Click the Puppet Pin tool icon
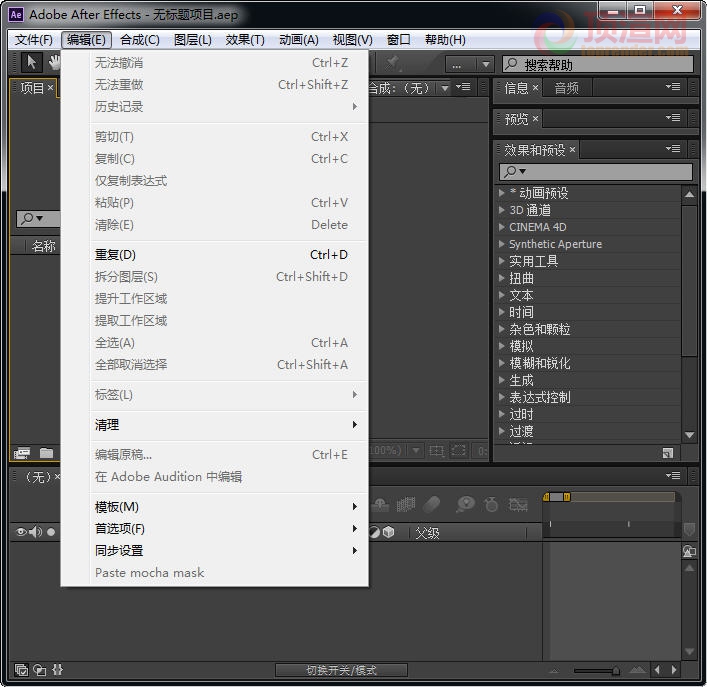Image resolution: width=707 pixels, height=687 pixels. pos(392,63)
